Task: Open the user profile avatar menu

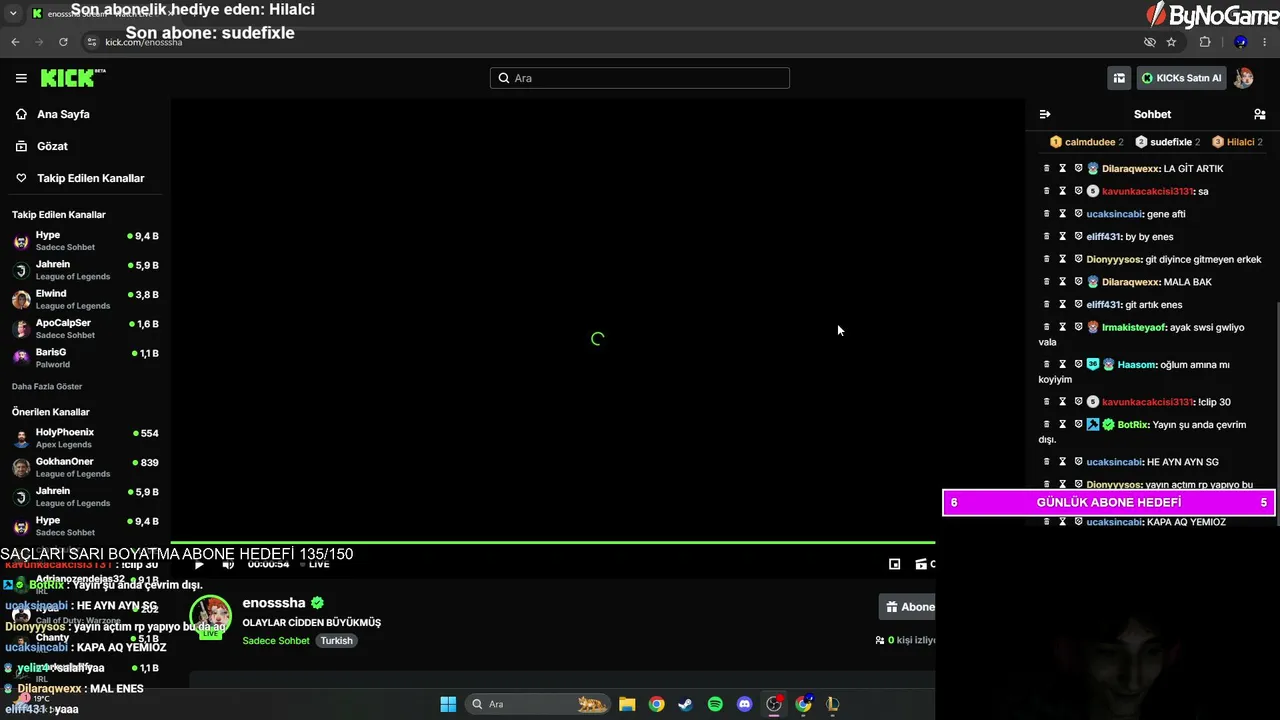Action: (1244, 78)
